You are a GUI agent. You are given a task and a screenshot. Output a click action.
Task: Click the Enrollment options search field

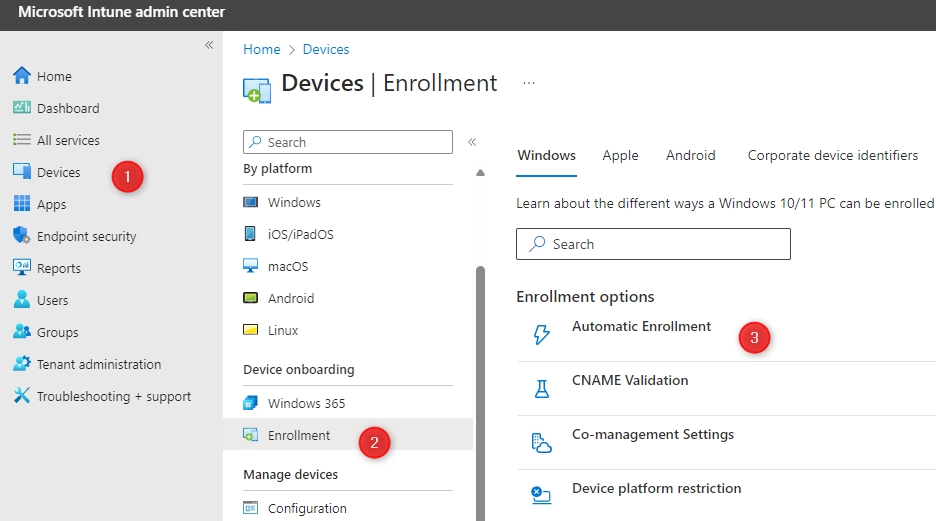pyautogui.click(x=653, y=244)
